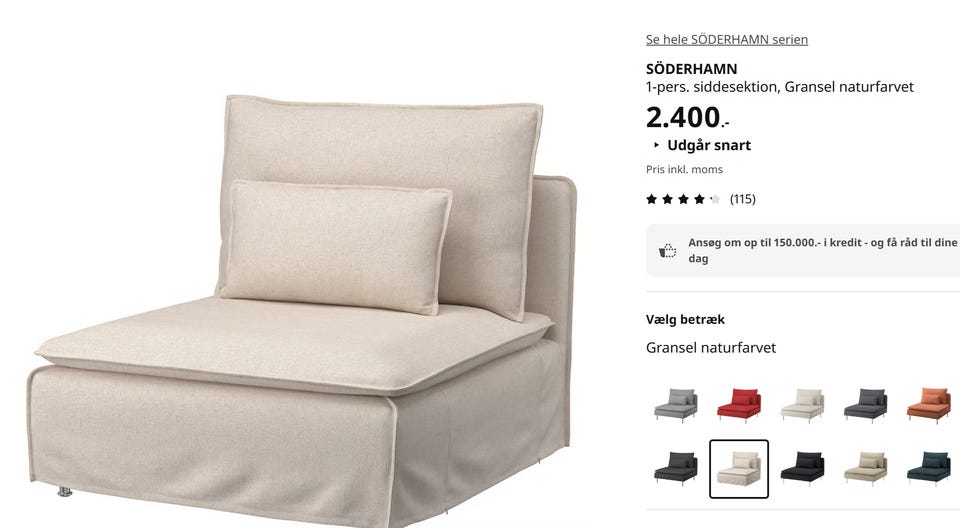Screen dimensions: 960x528
Task: Expand the 'Udgår snart' disclosure arrow
Action: click(x=656, y=145)
